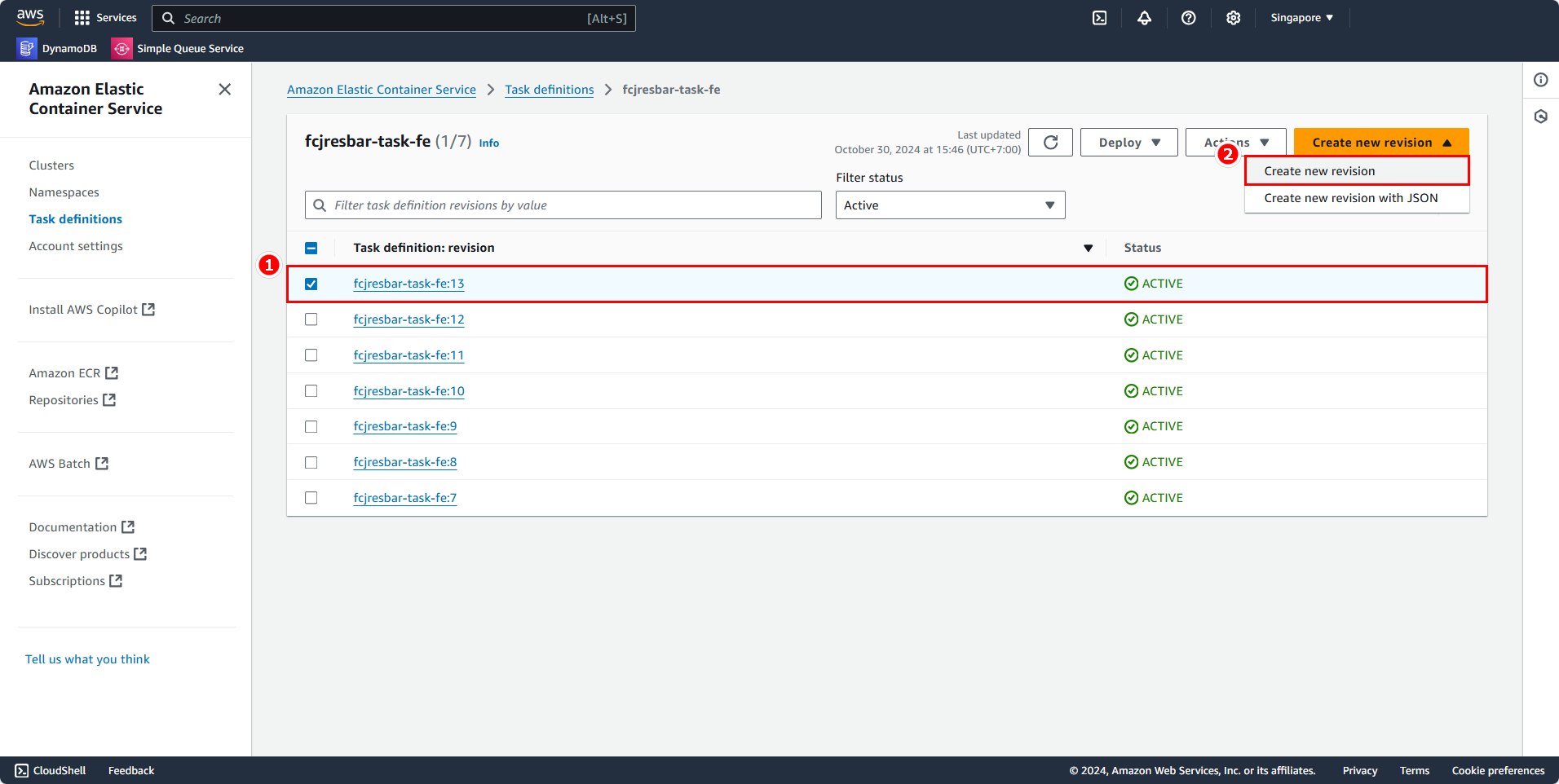Check the fcjresbar-task-fe:12 checkbox
The image size is (1559, 784).
311,319
